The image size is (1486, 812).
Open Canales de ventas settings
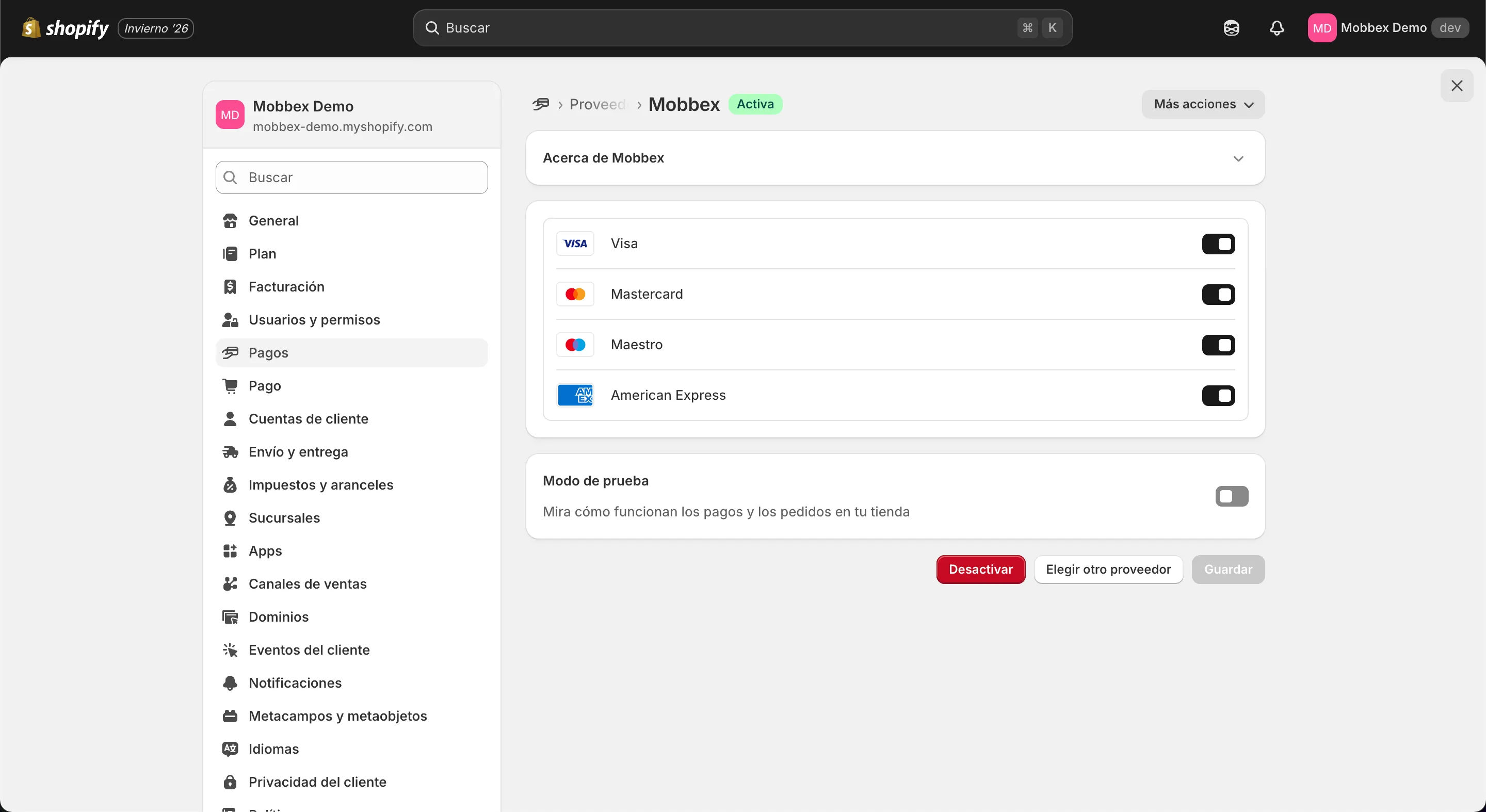pos(352,583)
